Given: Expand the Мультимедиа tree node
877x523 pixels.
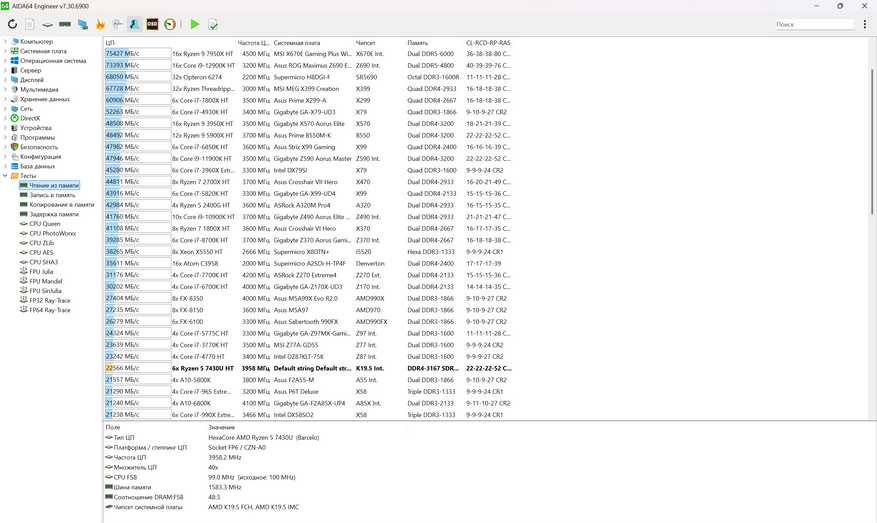Looking at the screenshot, I should pos(5,89).
